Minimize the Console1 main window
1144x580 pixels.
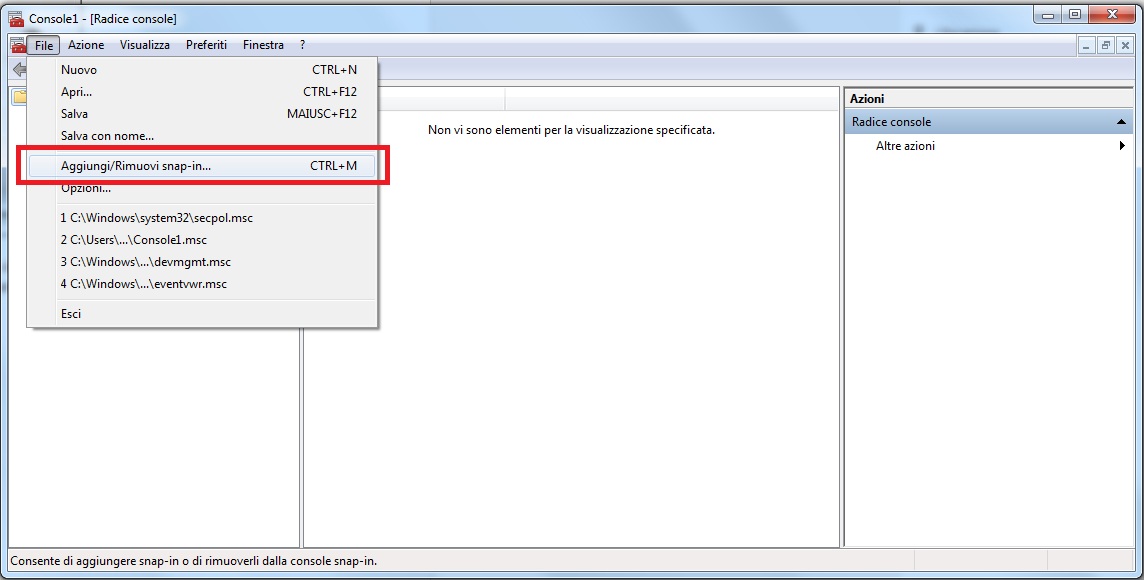tap(1048, 14)
